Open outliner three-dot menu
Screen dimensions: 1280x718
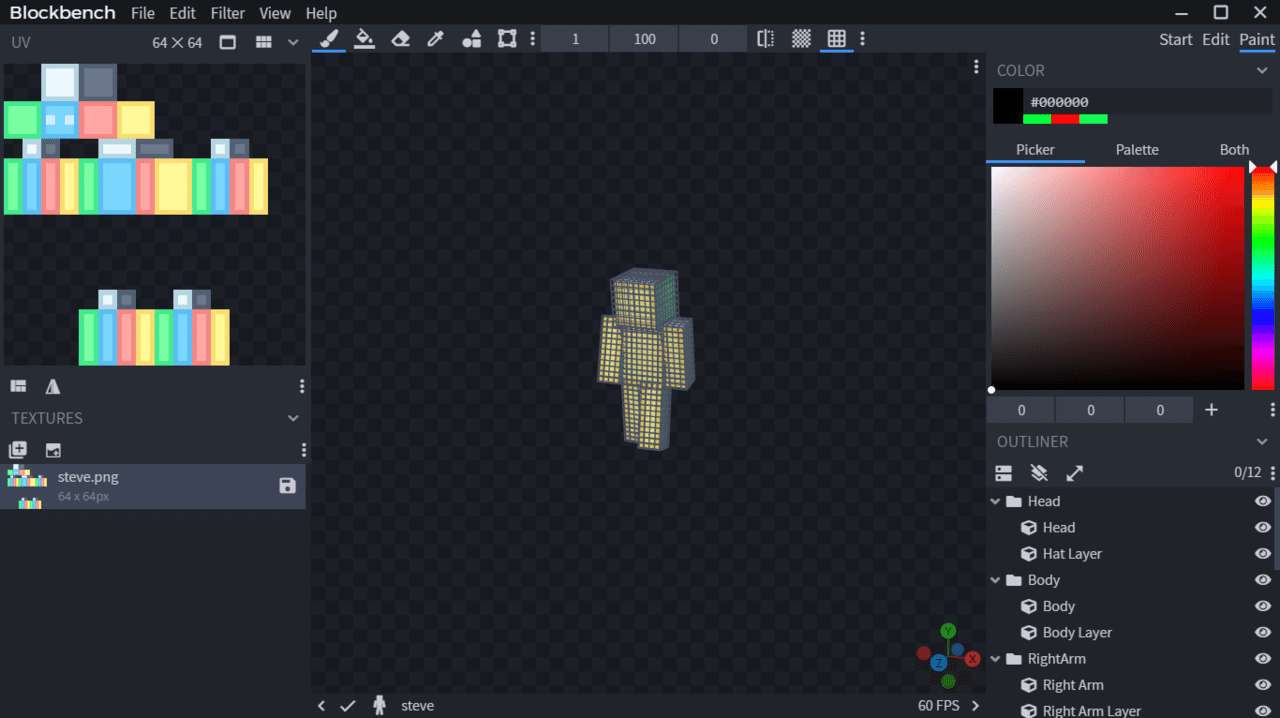tap(1272, 473)
